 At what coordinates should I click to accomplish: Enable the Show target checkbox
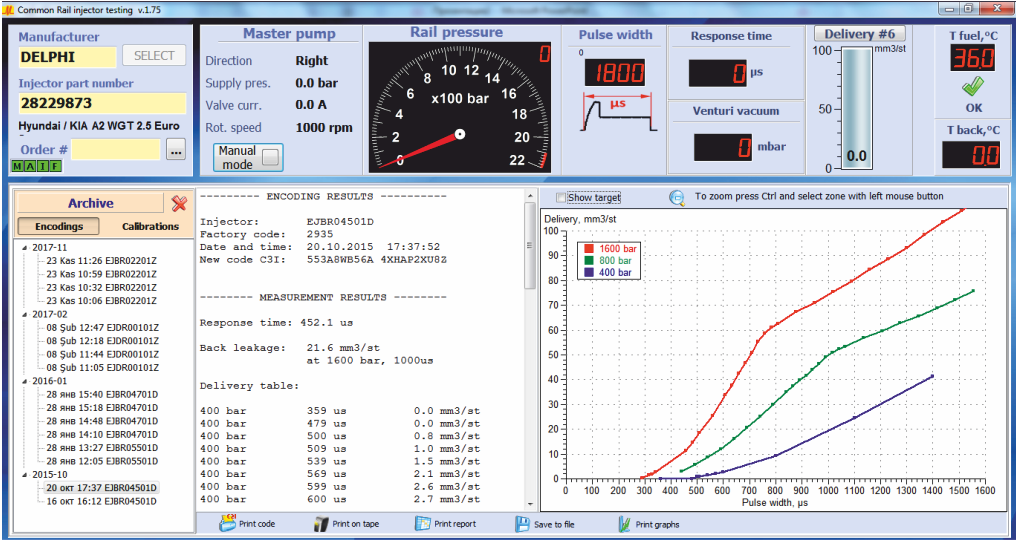(560, 197)
